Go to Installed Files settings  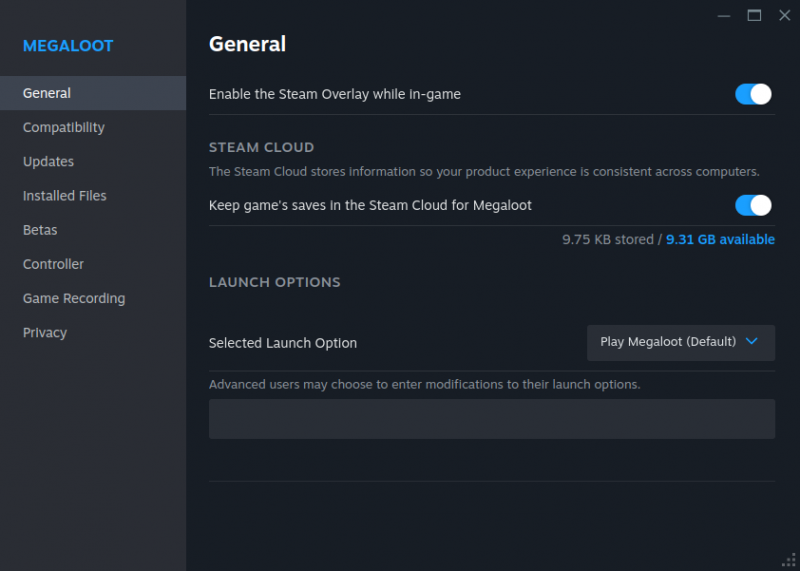point(93,196)
